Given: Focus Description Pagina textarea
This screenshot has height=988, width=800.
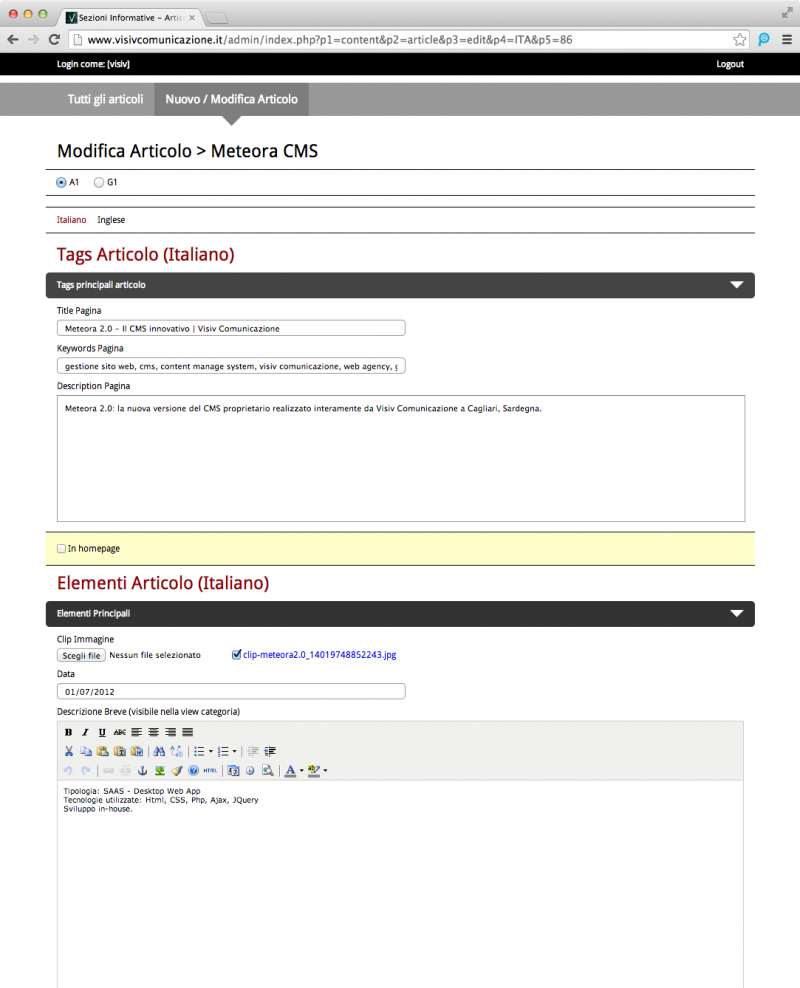Looking at the screenshot, I should pyautogui.click(x=401, y=458).
